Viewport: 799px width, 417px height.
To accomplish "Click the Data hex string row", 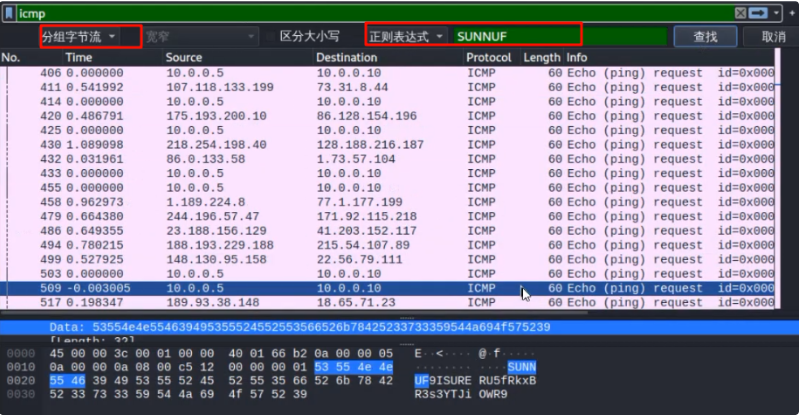I will (400, 327).
